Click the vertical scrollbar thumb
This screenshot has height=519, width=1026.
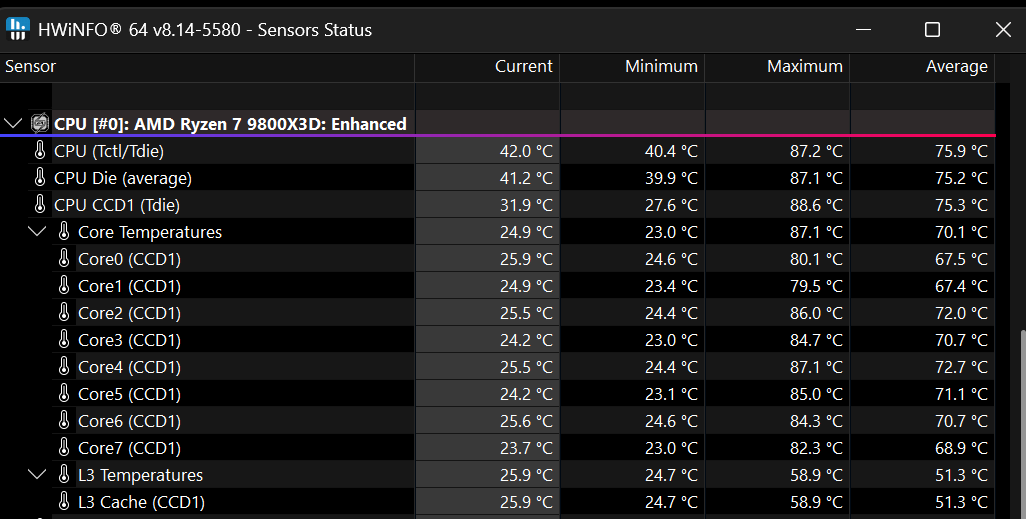tap(1022, 423)
